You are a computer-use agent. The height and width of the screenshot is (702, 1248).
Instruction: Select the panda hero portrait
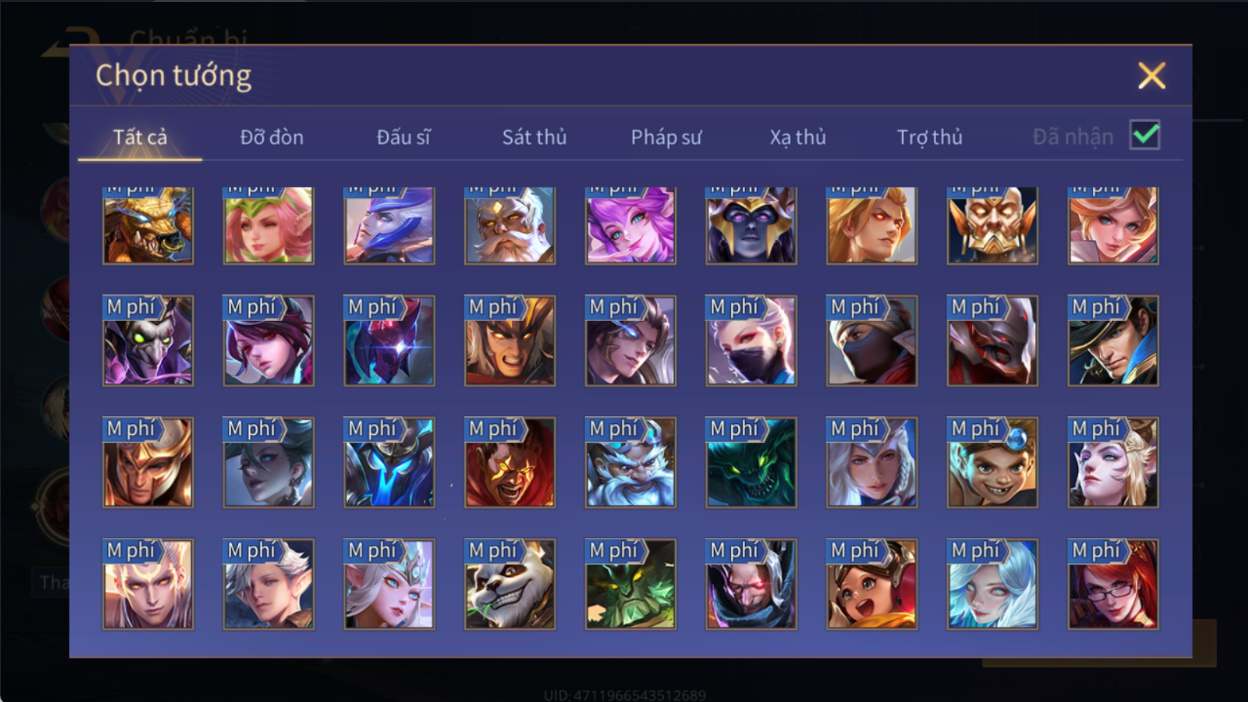pyautogui.click(x=510, y=585)
